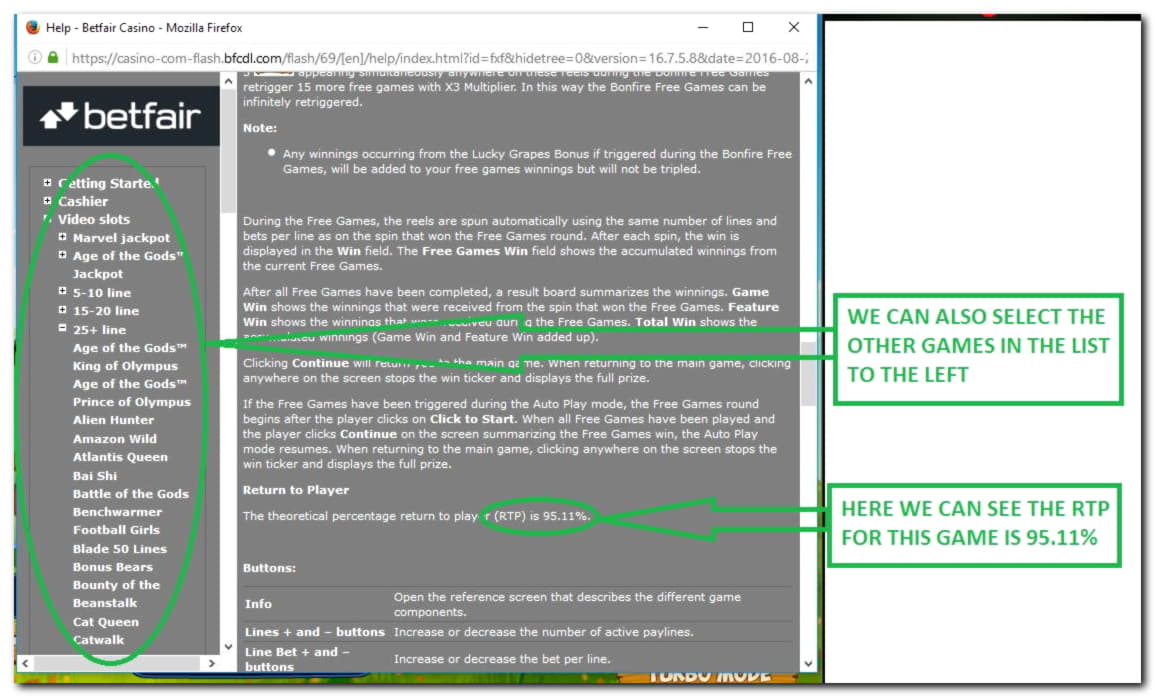Select the 15-20 line tree node
This screenshot has height=697, width=1155.
pos(106,311)
